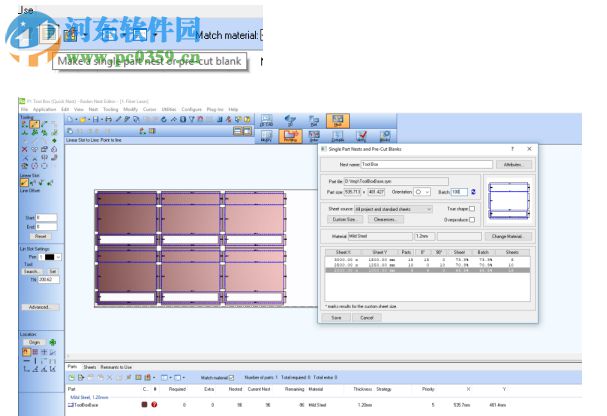Open the Application menu

point(44,110)
